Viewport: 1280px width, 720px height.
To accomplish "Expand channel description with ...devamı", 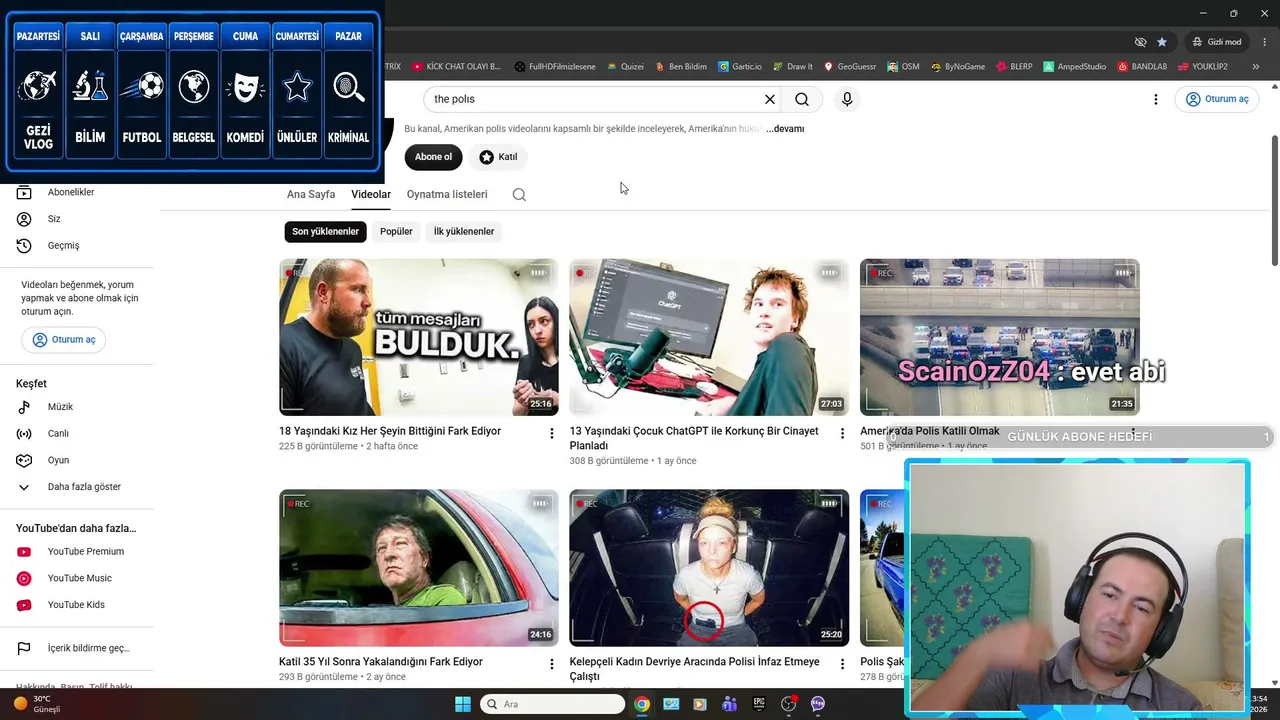I will point(784,128).
